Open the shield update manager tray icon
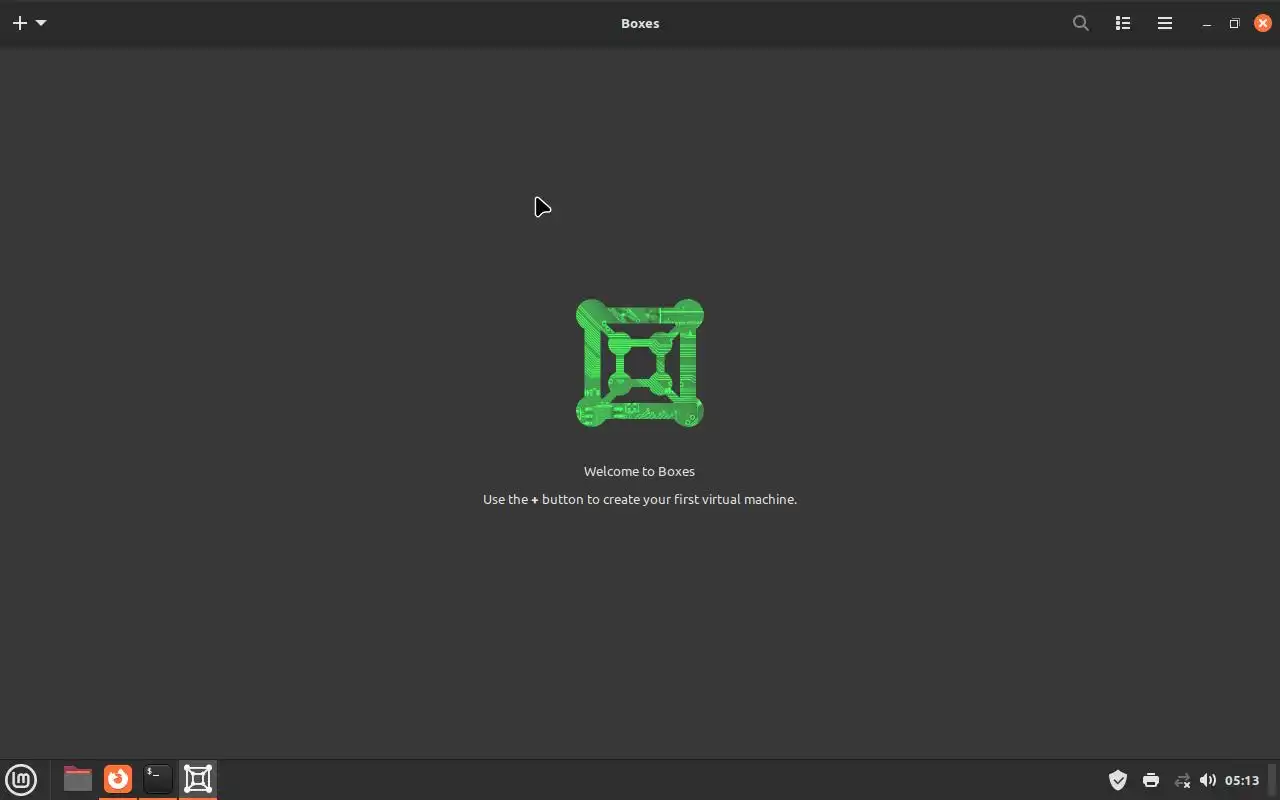 click(x=1118, y=780)
